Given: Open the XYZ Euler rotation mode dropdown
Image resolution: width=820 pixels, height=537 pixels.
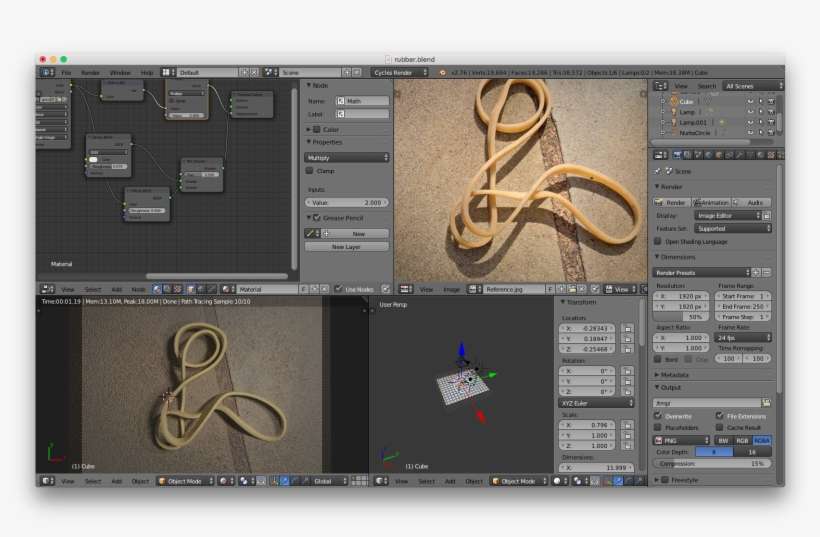Looking at the screenshot, I should point(597,403).
